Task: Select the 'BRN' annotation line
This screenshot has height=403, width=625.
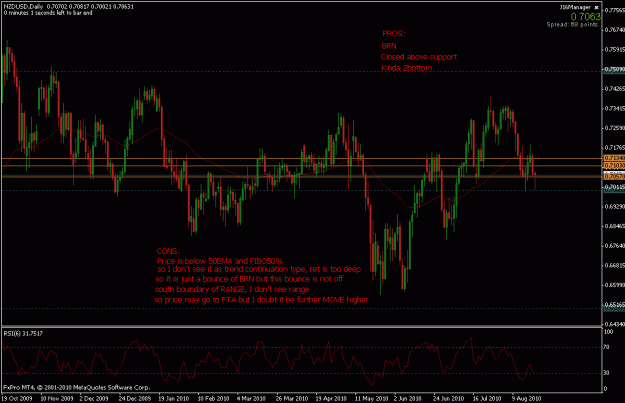Action: 389,46
